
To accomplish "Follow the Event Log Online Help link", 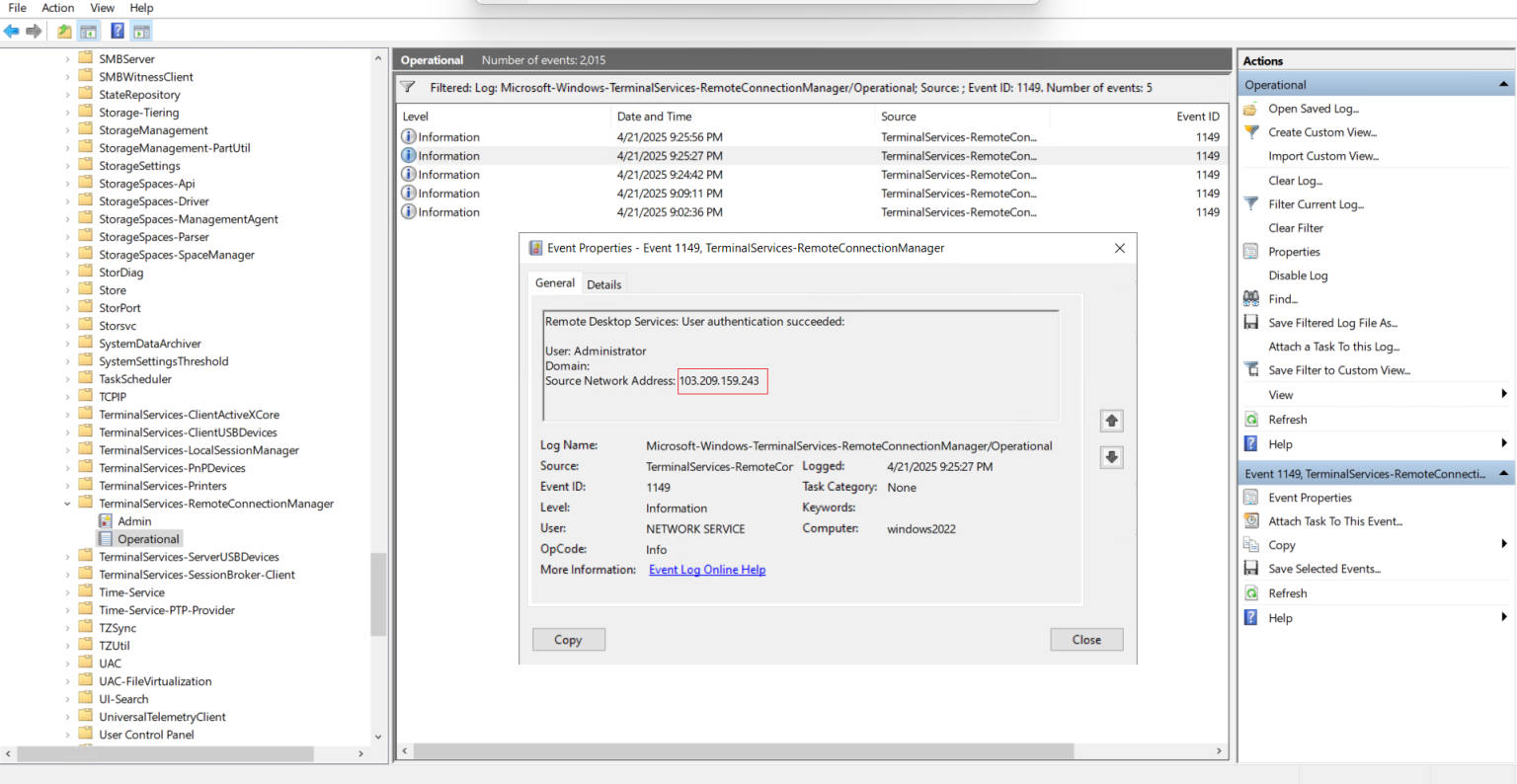I will click(706, 569).
